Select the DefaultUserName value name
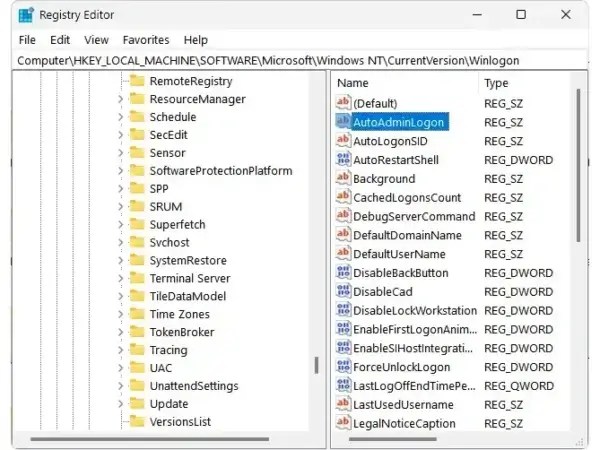 coord(399,254)
